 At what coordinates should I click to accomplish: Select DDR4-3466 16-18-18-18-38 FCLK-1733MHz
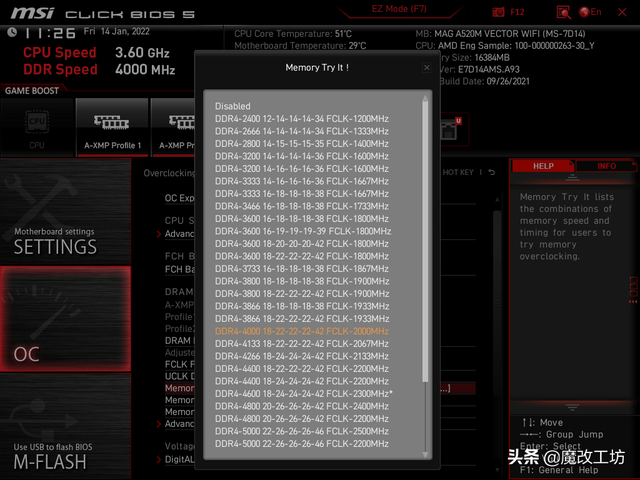[x=302, y=206]
